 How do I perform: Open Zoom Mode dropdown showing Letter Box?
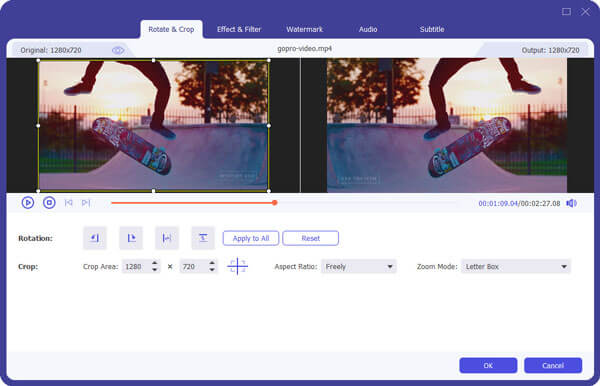(516, 267)
